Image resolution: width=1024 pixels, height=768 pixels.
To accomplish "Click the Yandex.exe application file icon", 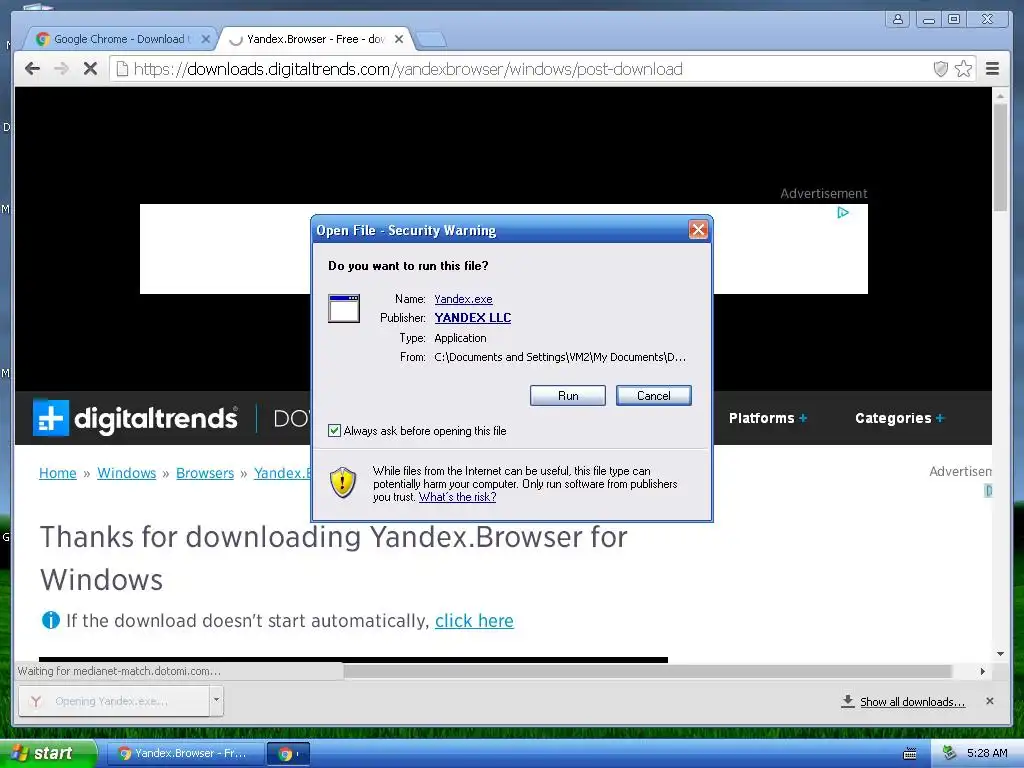I will click(x=344, y=308).
